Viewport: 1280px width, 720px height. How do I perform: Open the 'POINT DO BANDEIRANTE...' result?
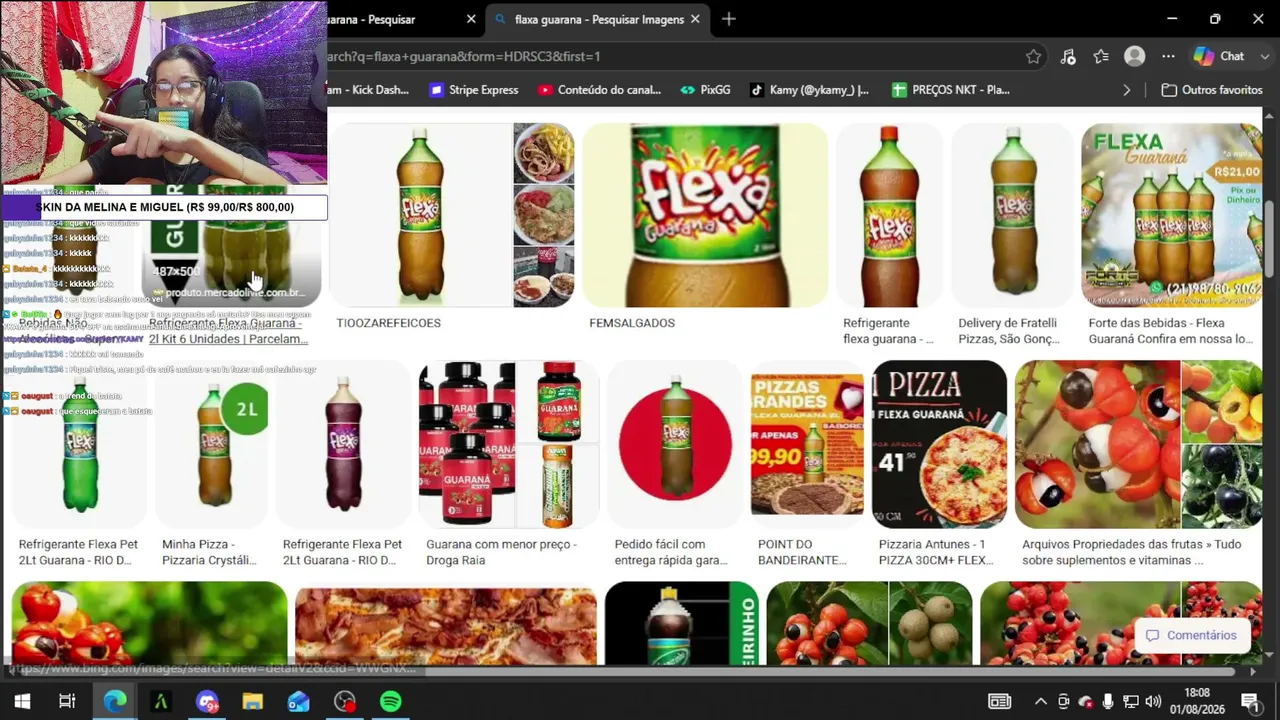pos(802,552)
